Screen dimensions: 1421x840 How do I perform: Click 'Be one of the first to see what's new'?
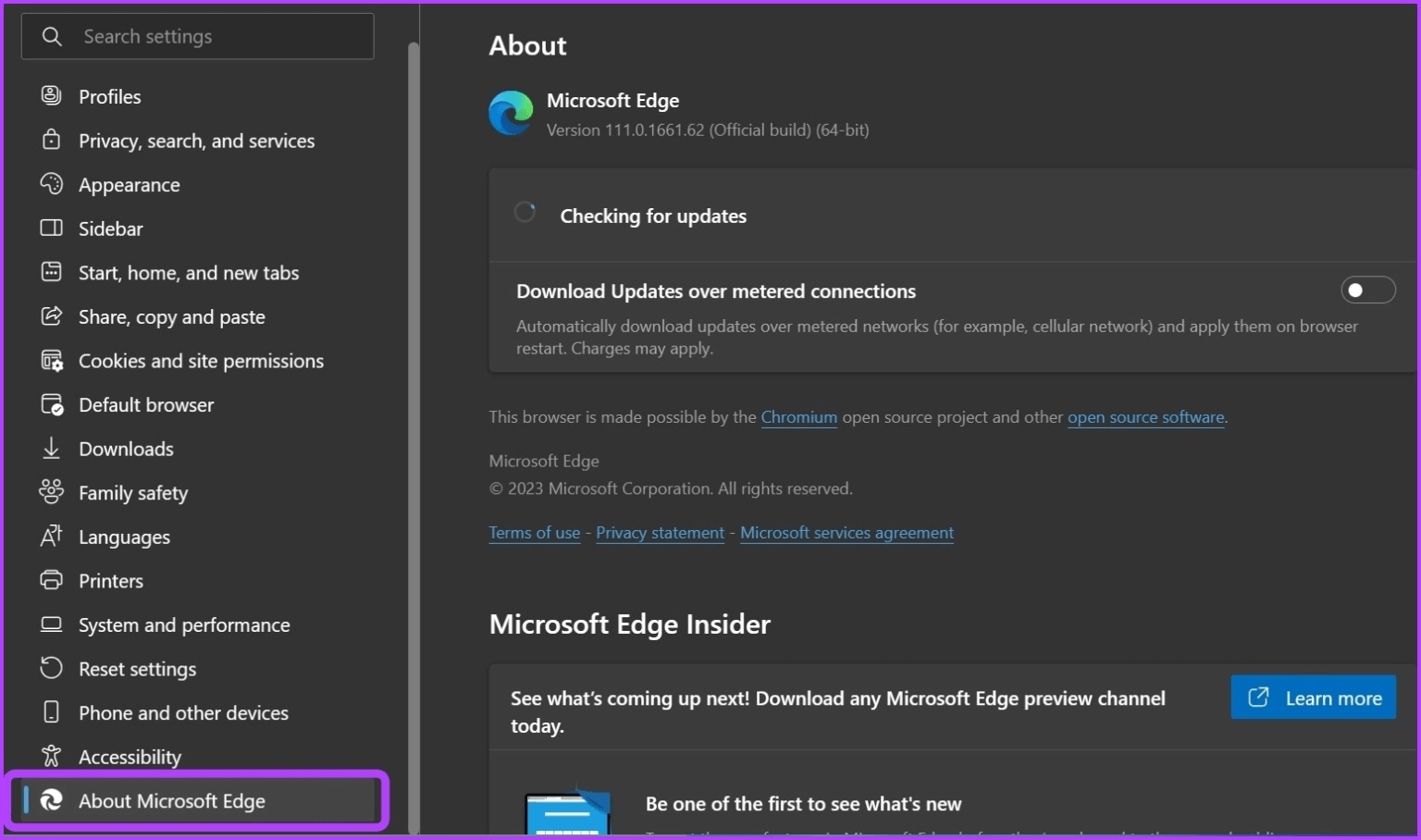pyautogui.click(x=803, y=804)
